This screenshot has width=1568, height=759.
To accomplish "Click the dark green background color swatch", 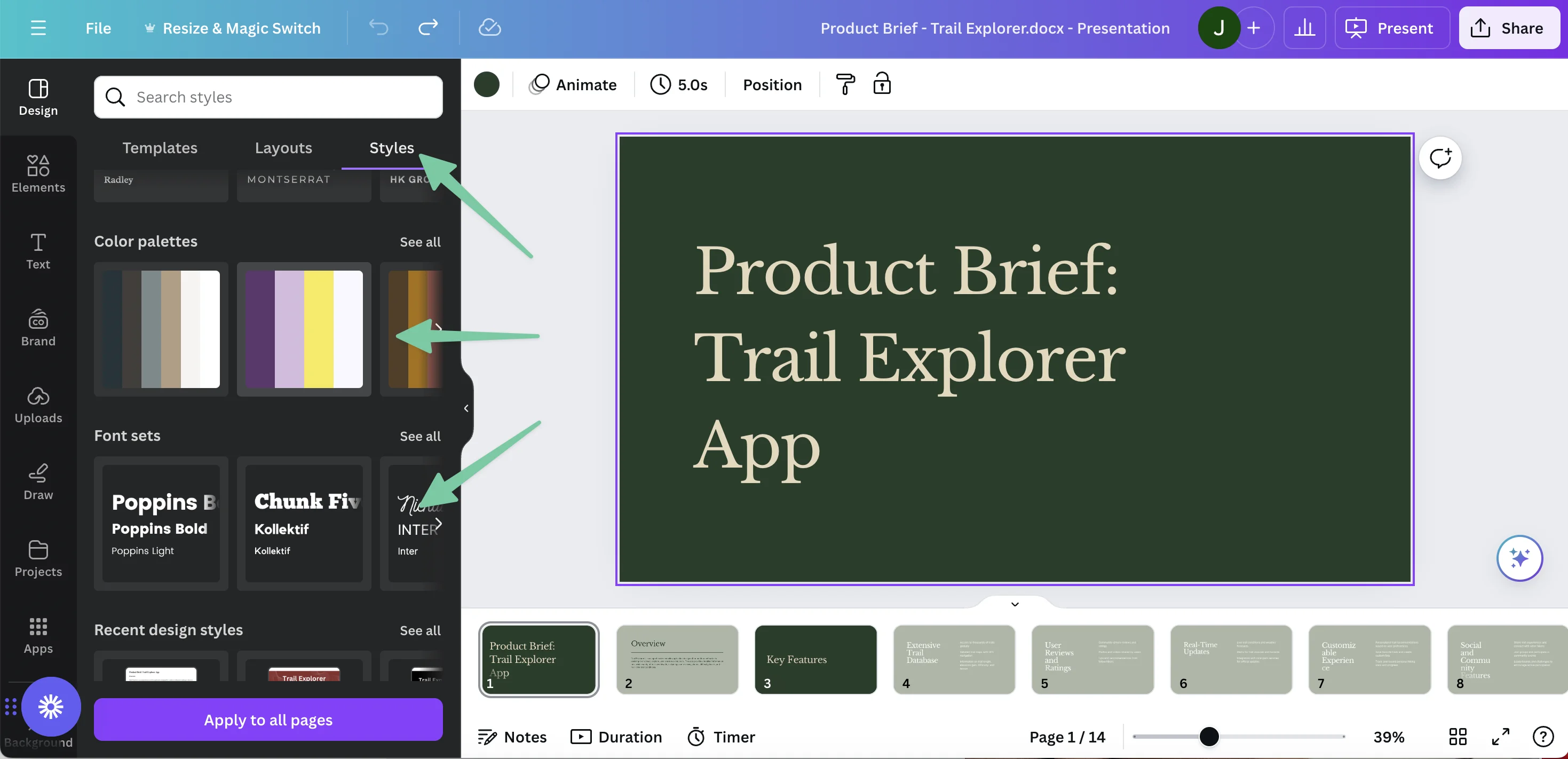I will tap(486, 84).
